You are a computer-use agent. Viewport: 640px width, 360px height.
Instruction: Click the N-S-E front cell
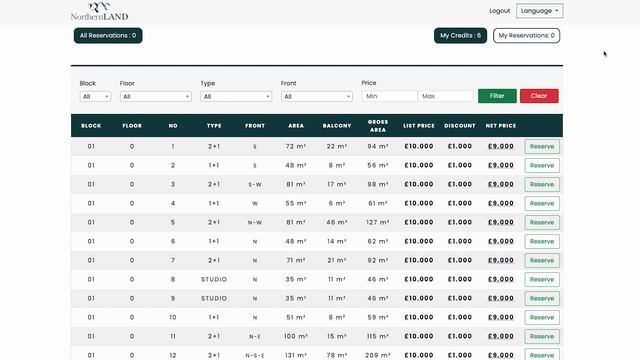click(255, 356)
